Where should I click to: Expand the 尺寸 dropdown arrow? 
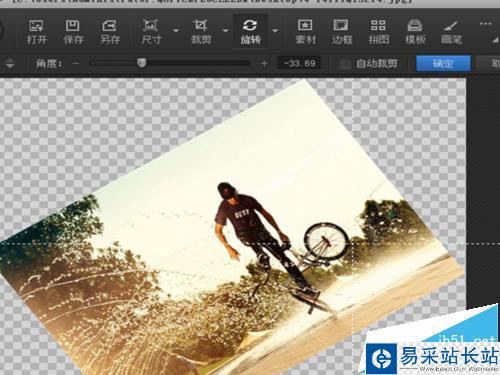click(176, 31)
